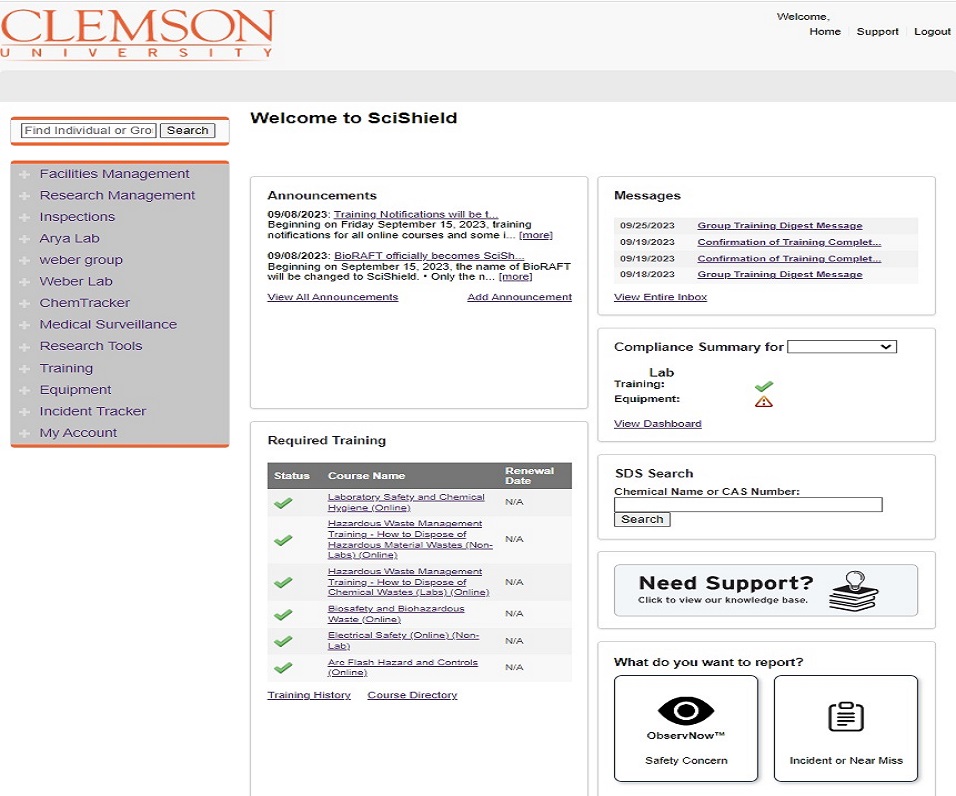
Task: Click Add Announcement link
Action: pyautogui.click(x=519, y=297)
